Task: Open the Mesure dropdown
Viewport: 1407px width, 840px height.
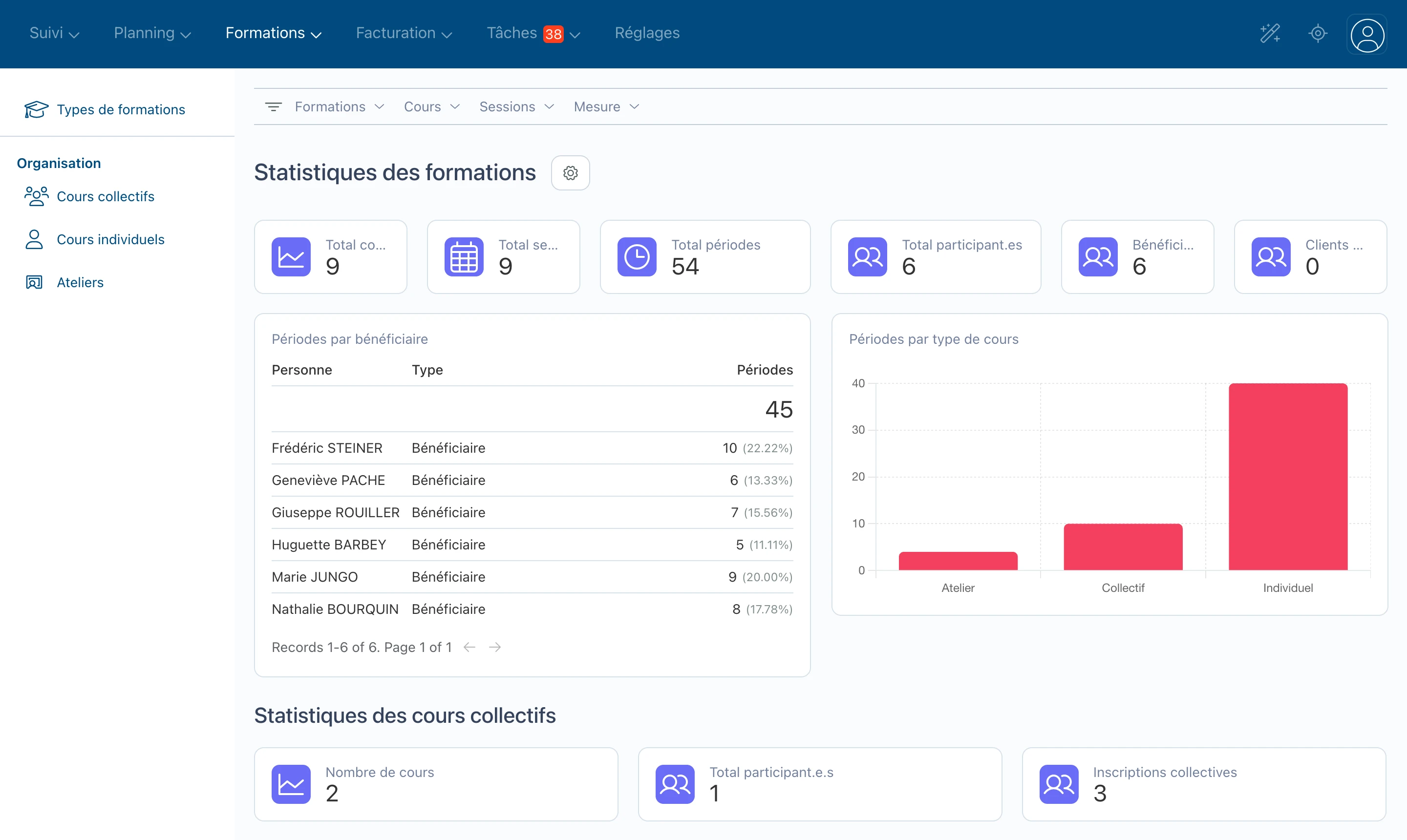Action: point(605,106)
